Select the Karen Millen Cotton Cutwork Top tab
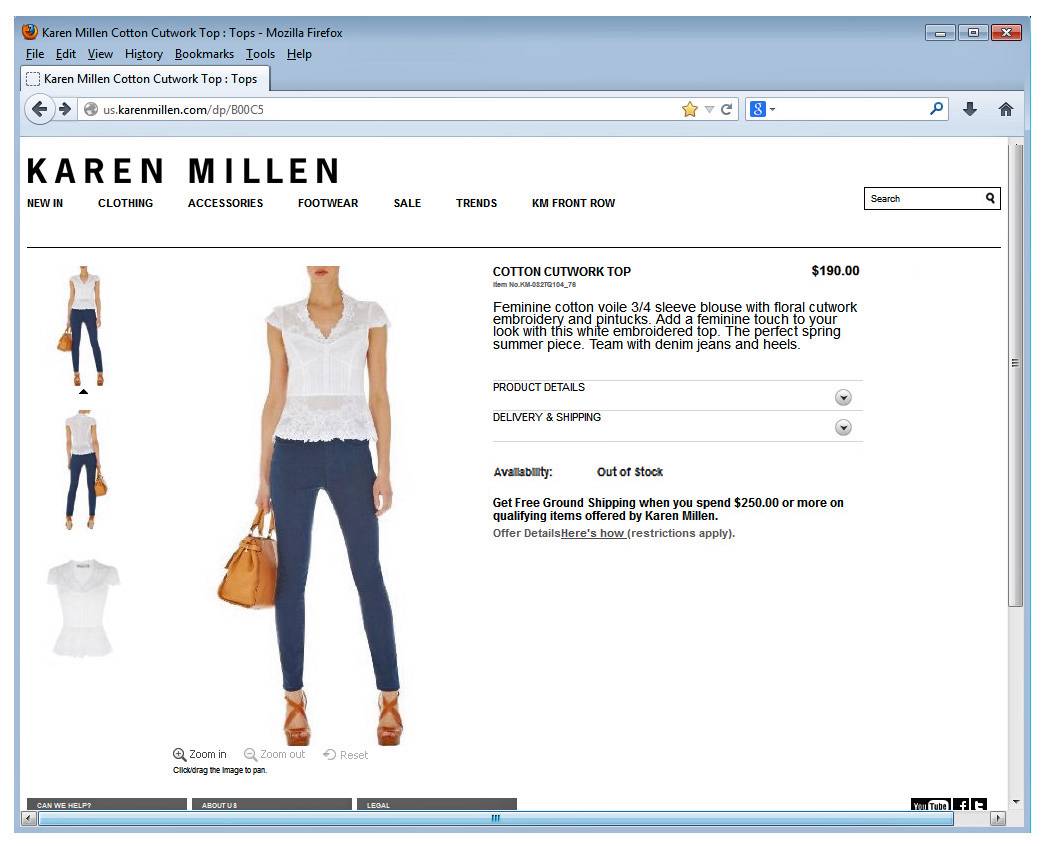This screenshot has height=846, width=1043. 145,78
